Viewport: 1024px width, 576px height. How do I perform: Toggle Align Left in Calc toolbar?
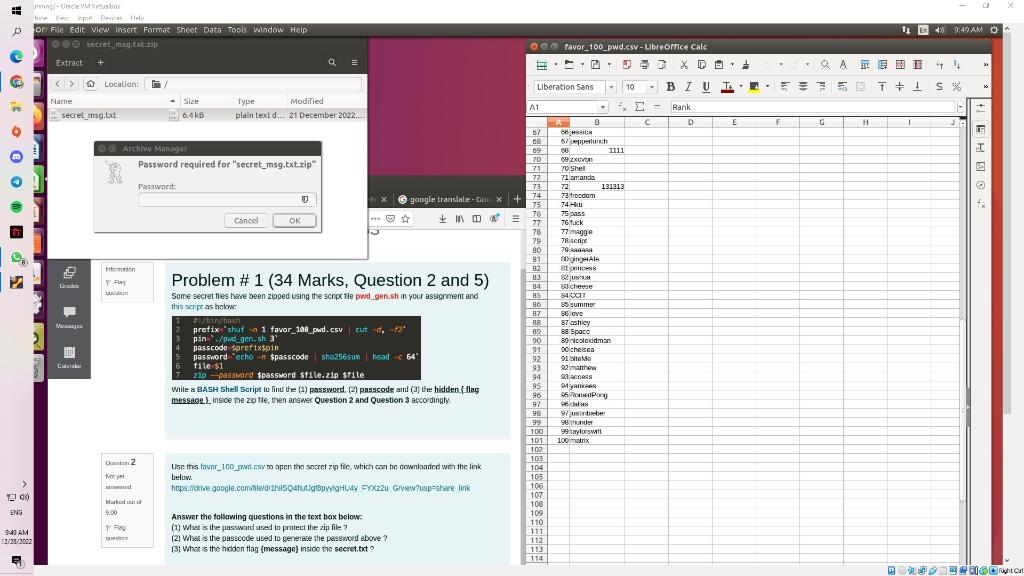click(x=785, y=87)
